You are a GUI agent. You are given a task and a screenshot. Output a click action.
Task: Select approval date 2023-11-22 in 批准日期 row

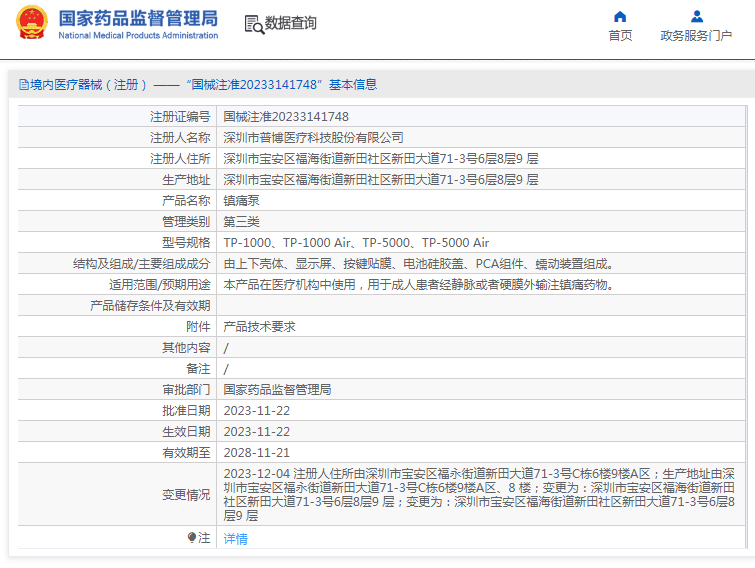(x=257, y=411)
